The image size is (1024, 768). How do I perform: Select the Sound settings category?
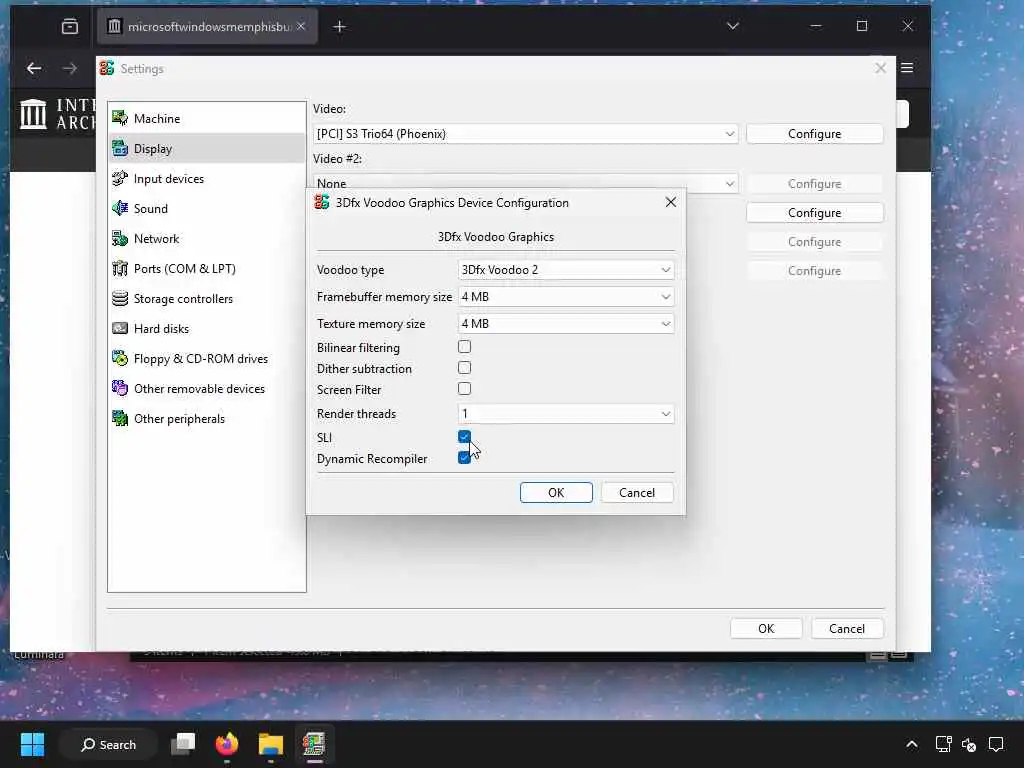click(x=206, y=208)
